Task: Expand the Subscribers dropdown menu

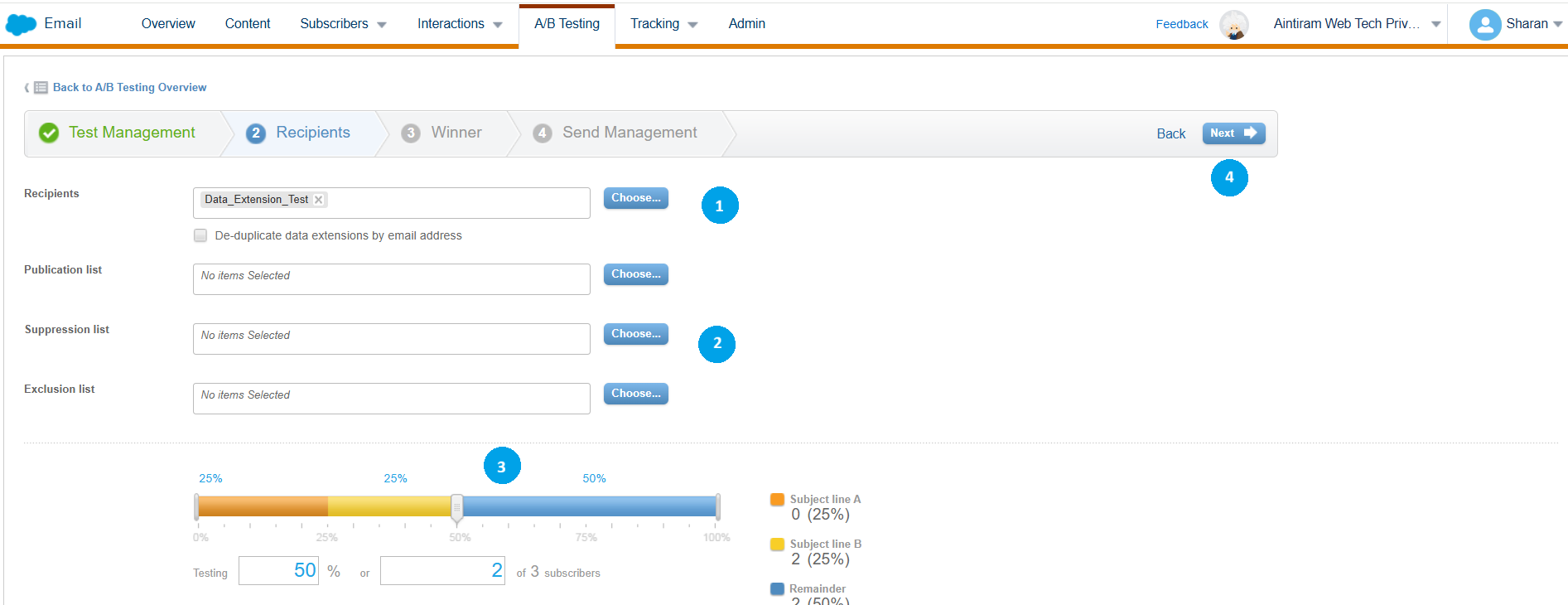Action: 343,24
